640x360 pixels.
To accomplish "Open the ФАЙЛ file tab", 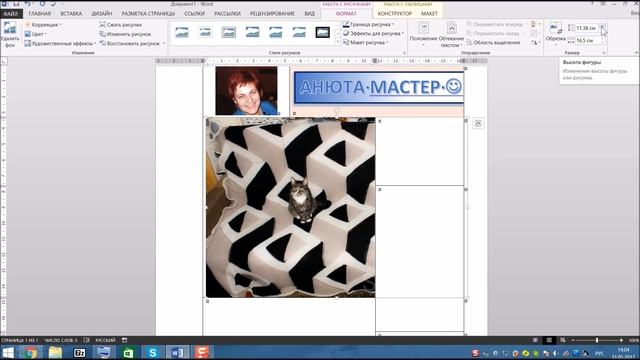I will click(11, 14).
